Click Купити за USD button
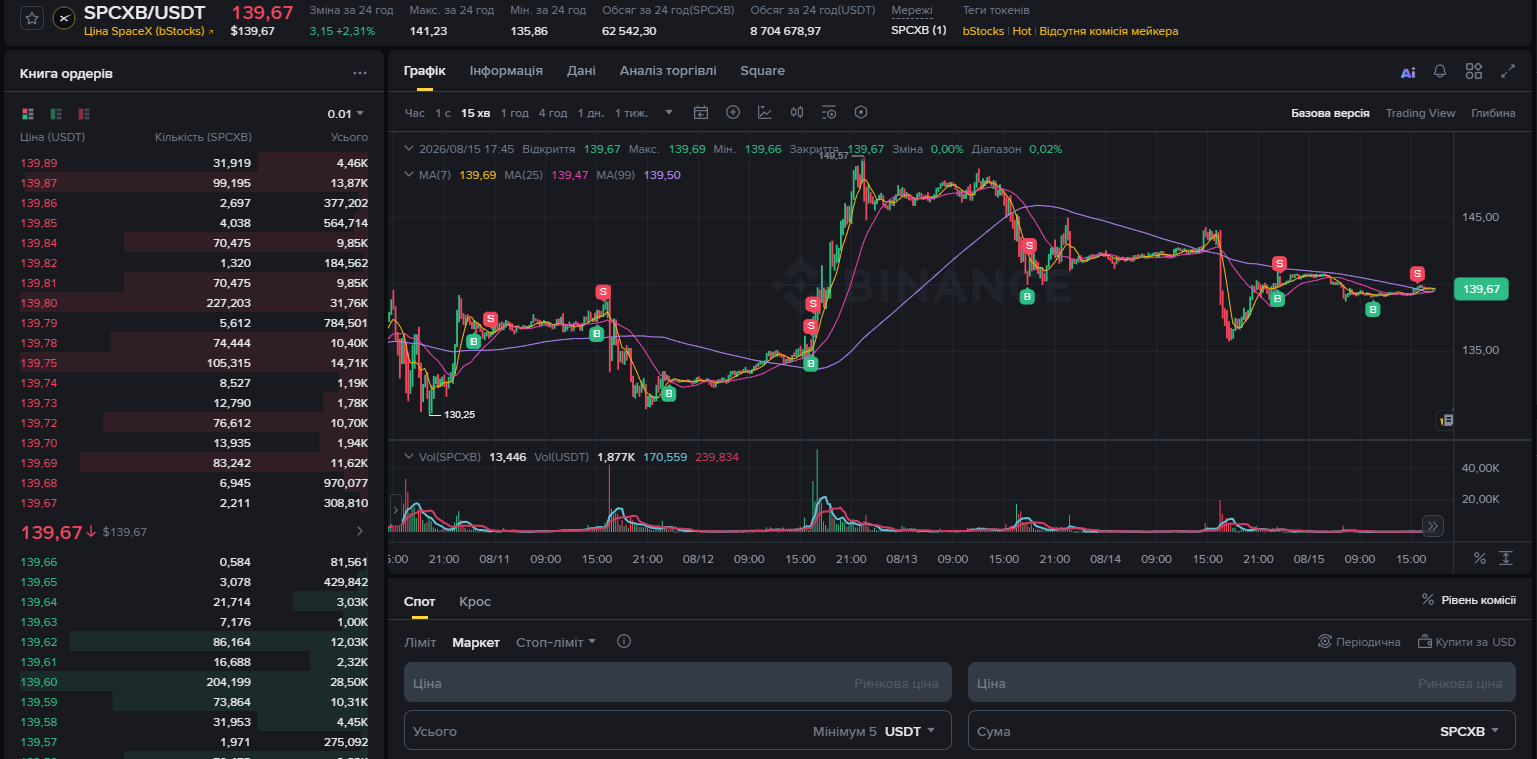The width and height of the screenshot is (1537, 759). (x=1467, y=641)
